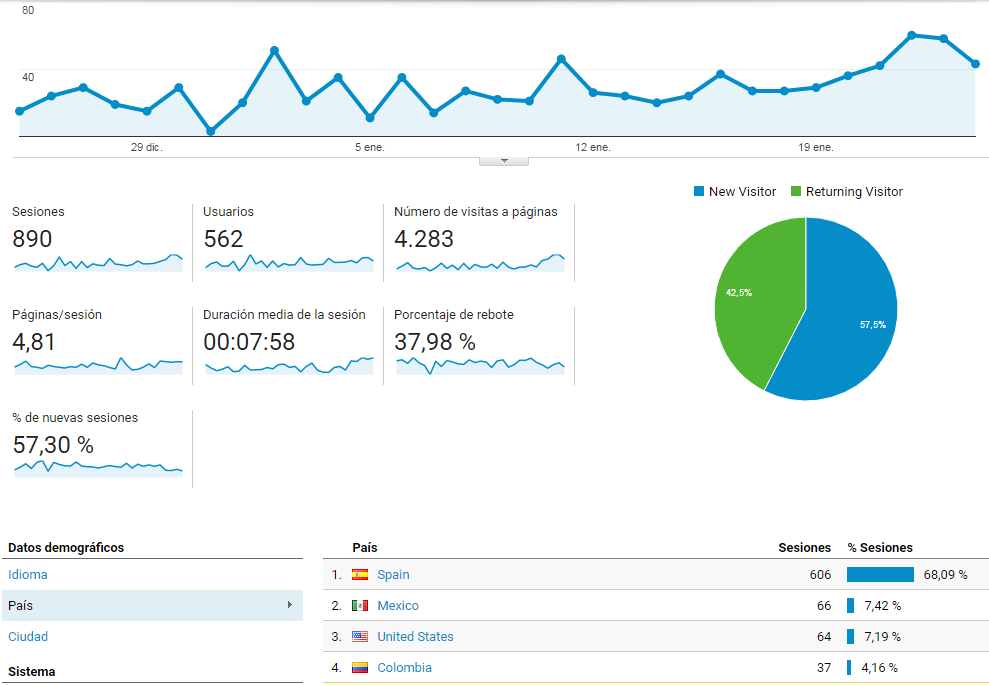This screenshot has height=685, width=989.
Task: Click the 19 ene. date label
Action: (816, 147)
